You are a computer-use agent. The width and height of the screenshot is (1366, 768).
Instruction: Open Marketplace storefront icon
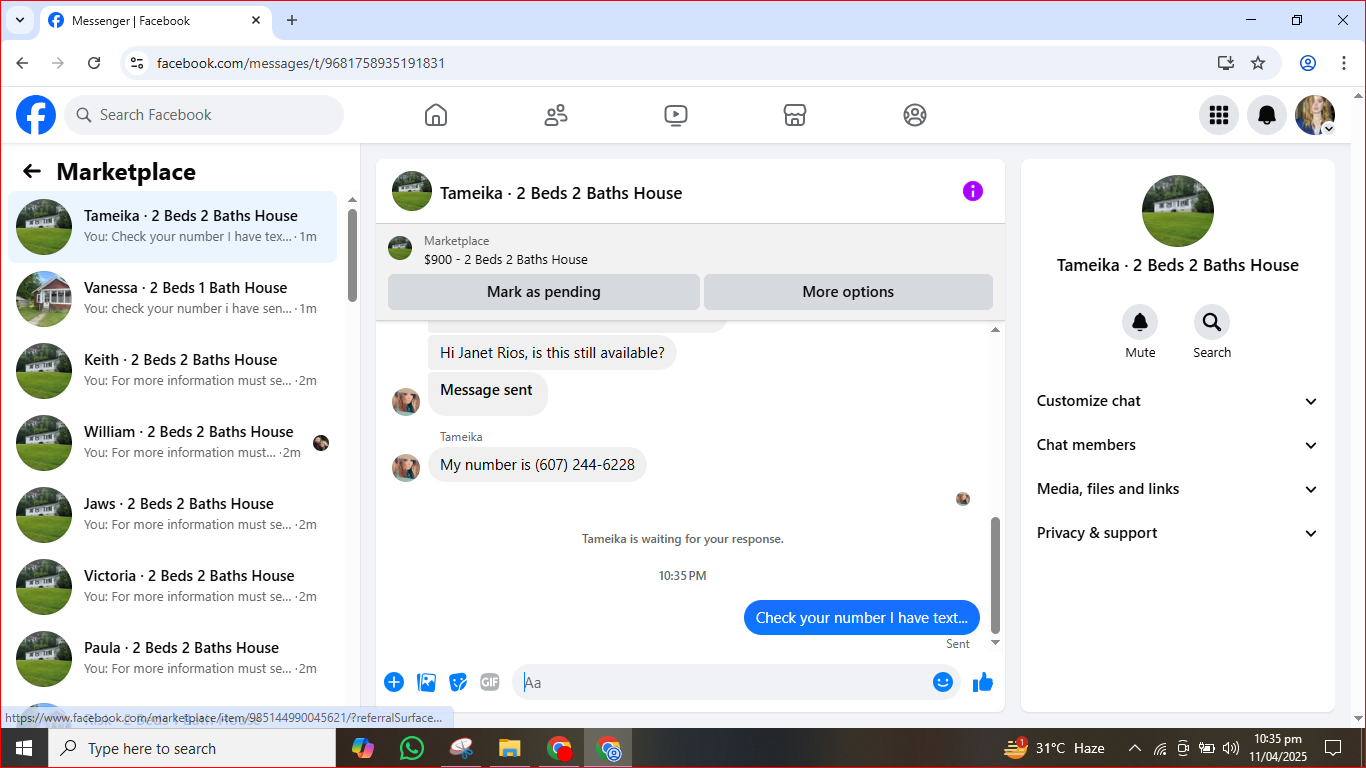(x=795, y=115)
